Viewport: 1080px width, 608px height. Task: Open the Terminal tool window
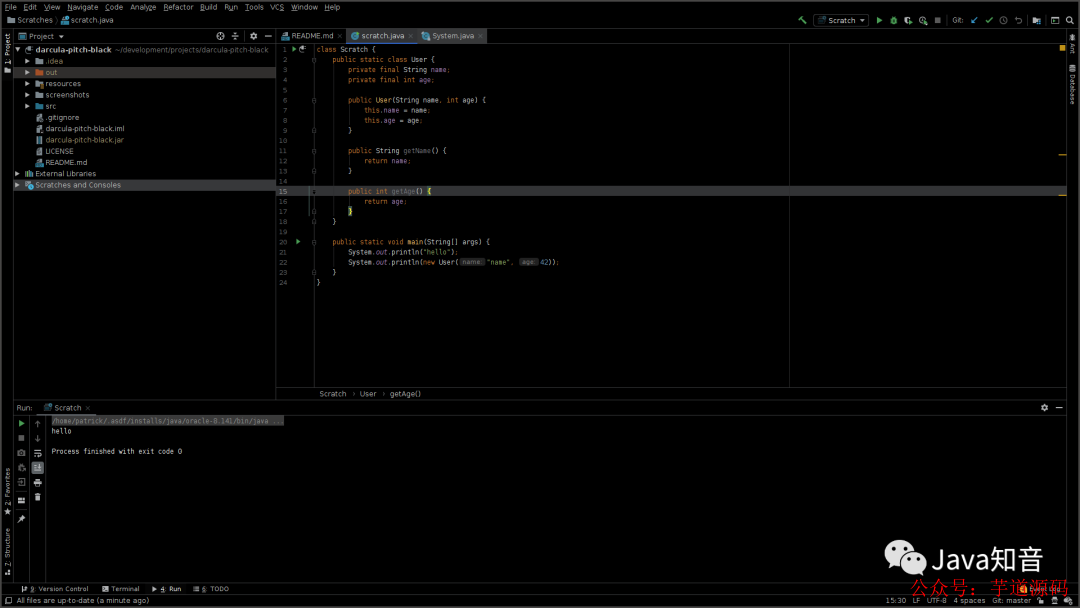point(121,589)
